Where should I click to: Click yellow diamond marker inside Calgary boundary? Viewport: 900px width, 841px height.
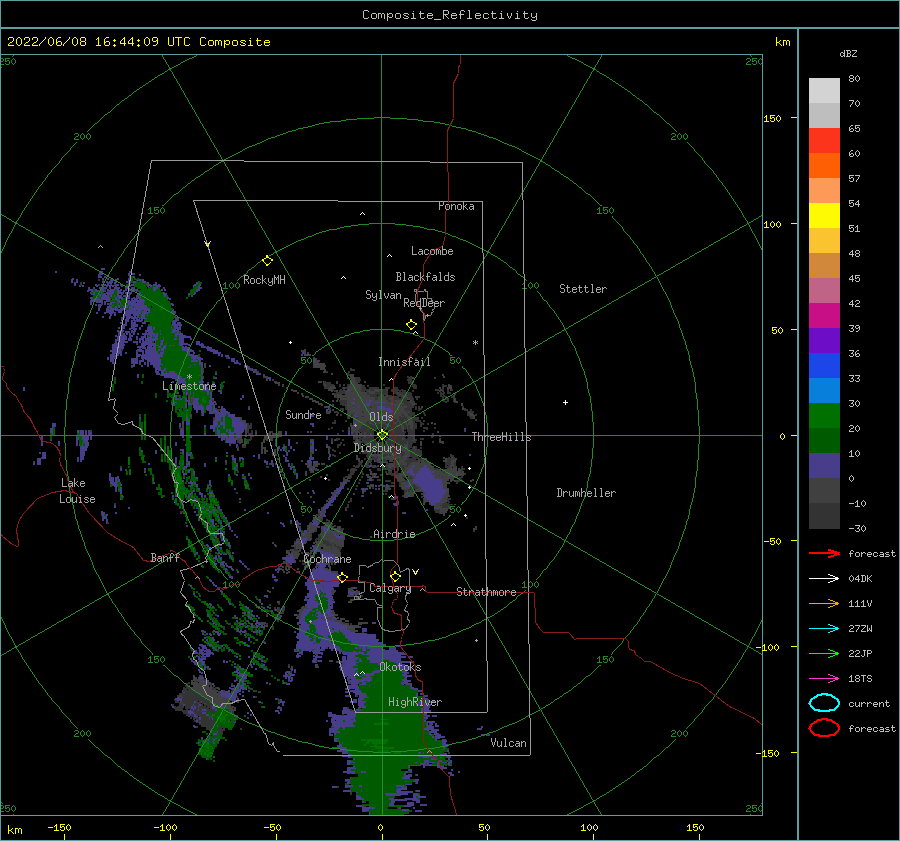395,576
